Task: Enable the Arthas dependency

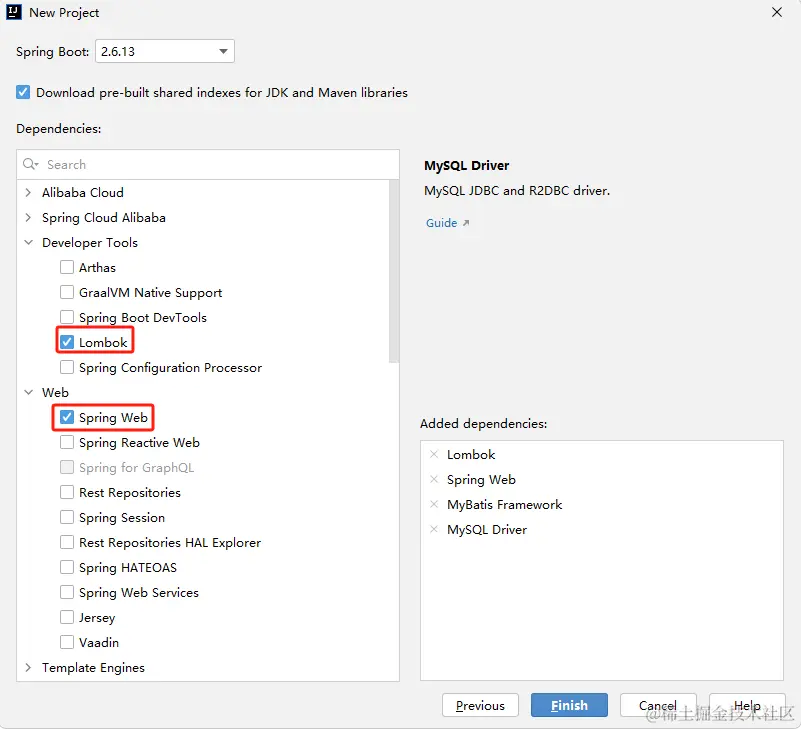Action: tap(67, 267)
